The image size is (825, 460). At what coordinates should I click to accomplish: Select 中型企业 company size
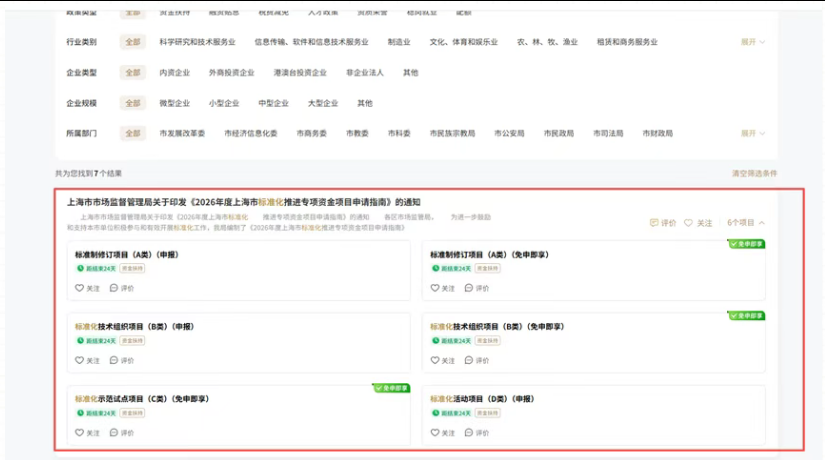coord(273,103)
